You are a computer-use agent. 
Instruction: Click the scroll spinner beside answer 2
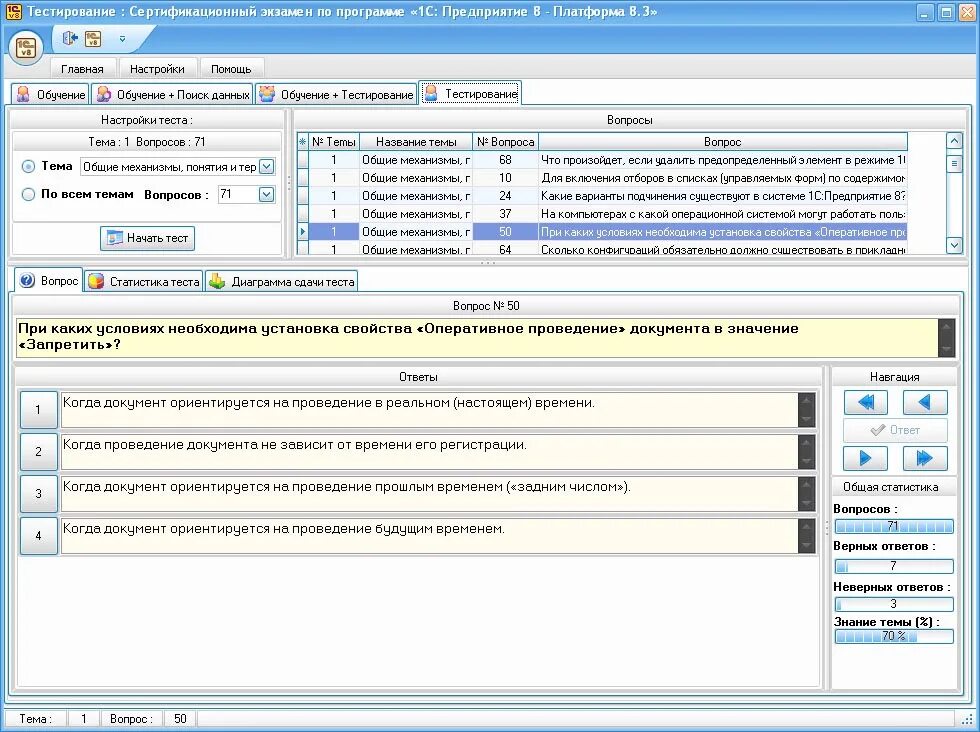coord(807,451)
